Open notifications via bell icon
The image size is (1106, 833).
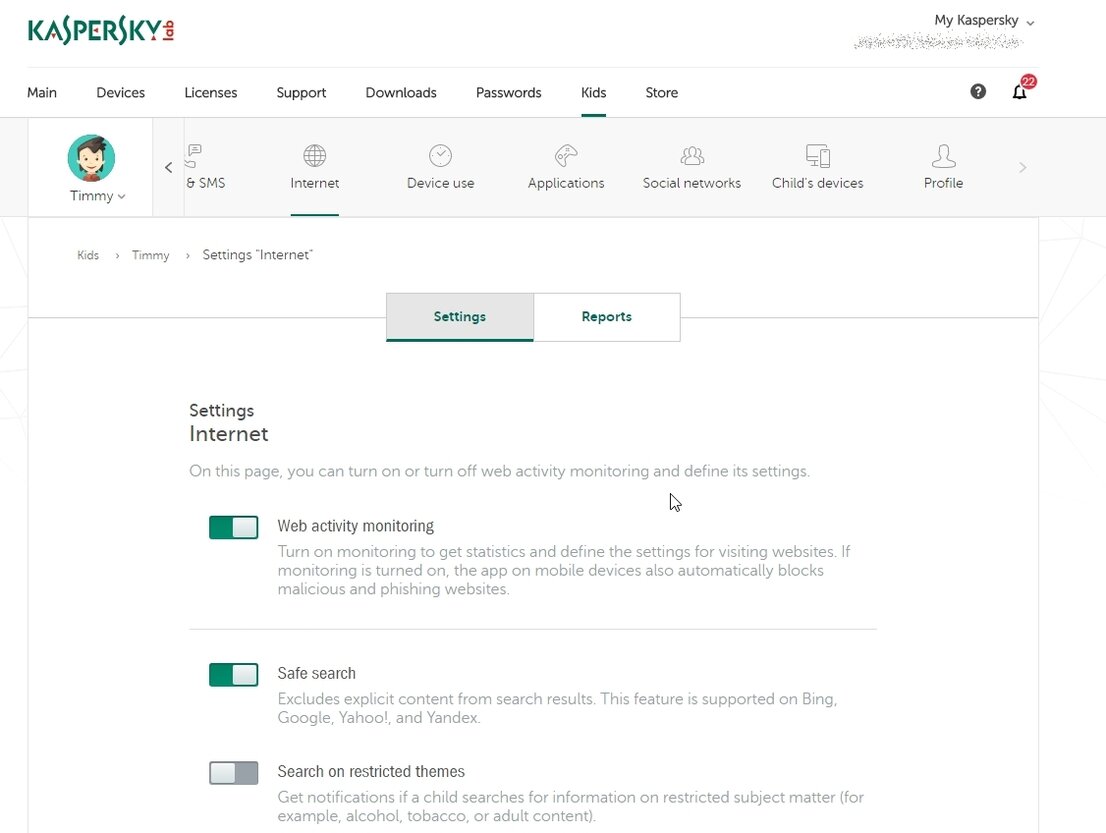click(x=1019, y=92)
